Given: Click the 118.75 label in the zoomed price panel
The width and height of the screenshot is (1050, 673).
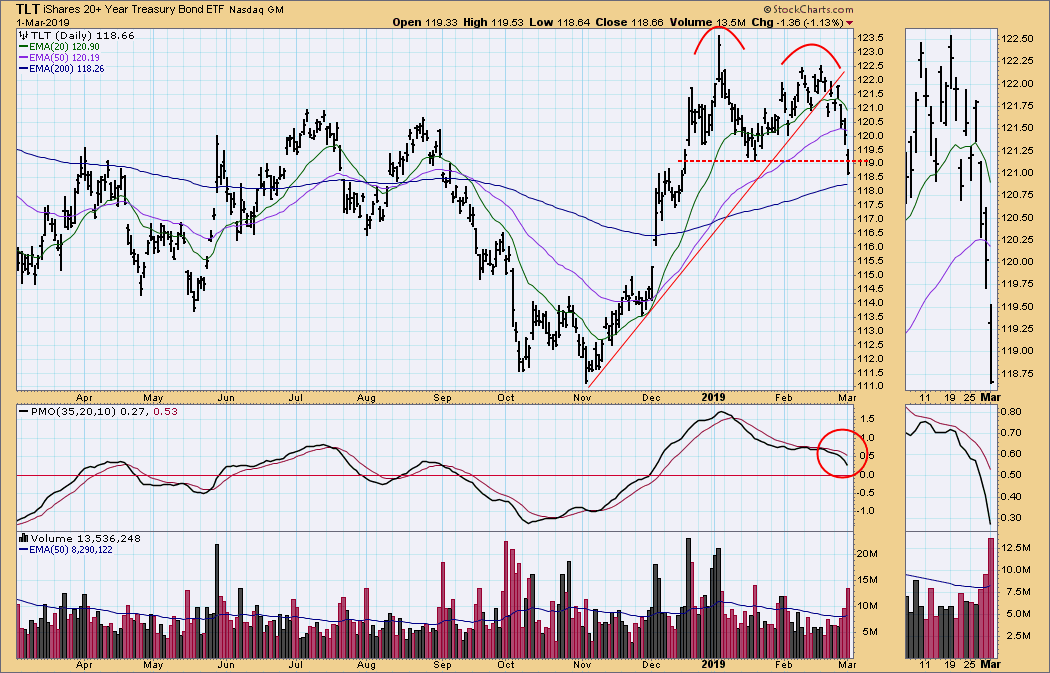Looking at the screenshot, I should 1018,373.
